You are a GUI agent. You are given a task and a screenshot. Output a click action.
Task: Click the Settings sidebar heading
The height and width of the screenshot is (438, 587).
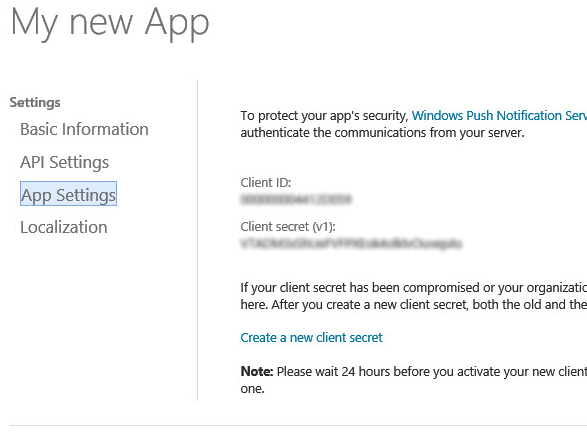coord(35,102)
